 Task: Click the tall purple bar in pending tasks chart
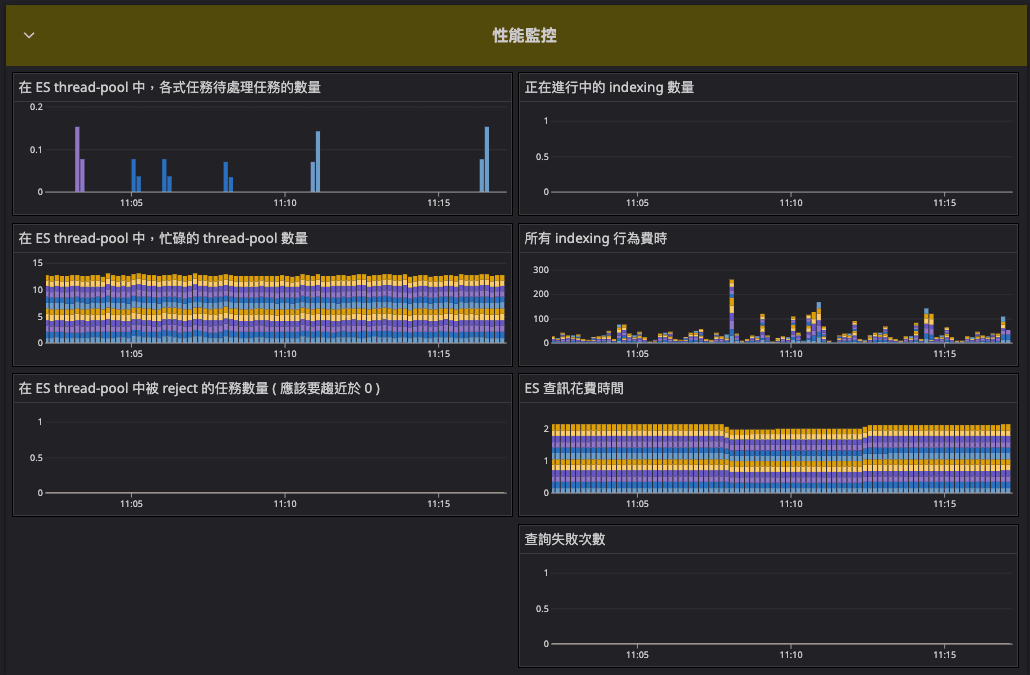click(77, 158)
